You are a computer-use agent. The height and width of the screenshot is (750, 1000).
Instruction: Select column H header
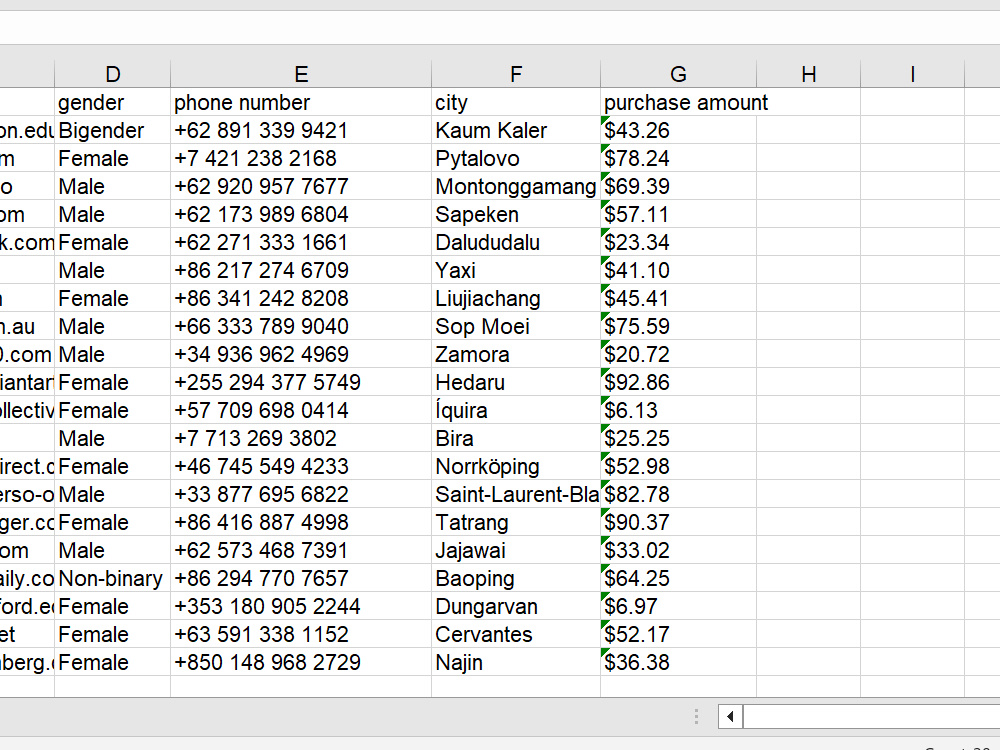click(809, 74)
